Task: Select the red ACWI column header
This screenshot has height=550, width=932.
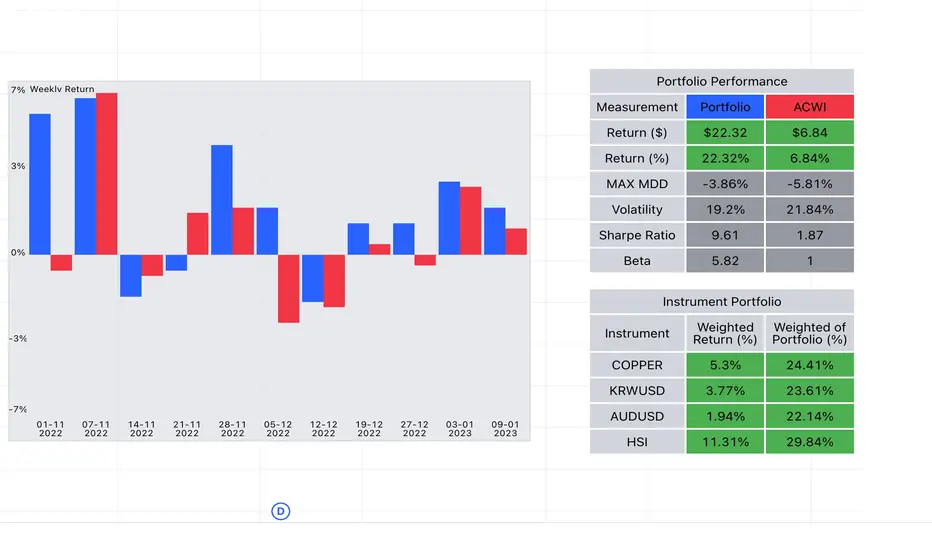Action: [810, 107]
